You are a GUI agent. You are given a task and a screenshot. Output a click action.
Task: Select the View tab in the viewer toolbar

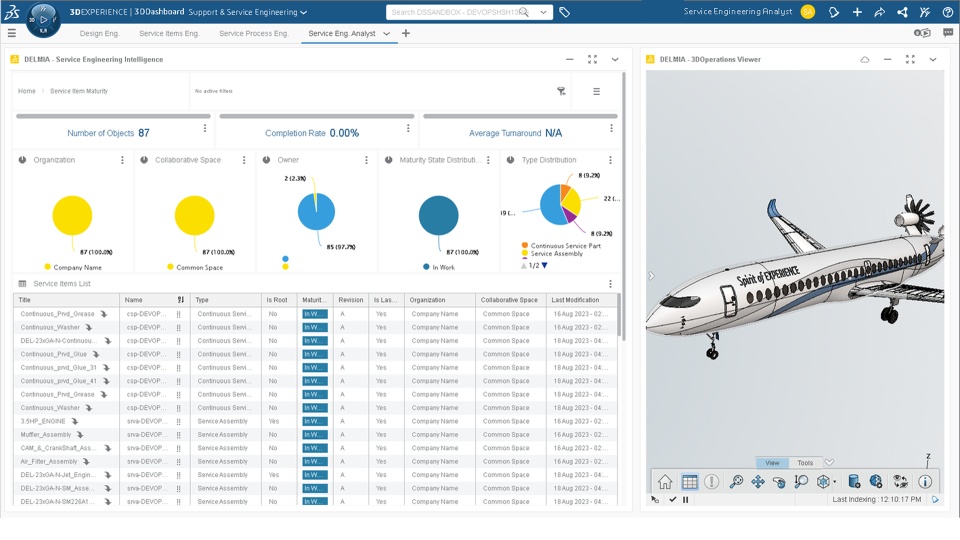[x=772, y=463]
